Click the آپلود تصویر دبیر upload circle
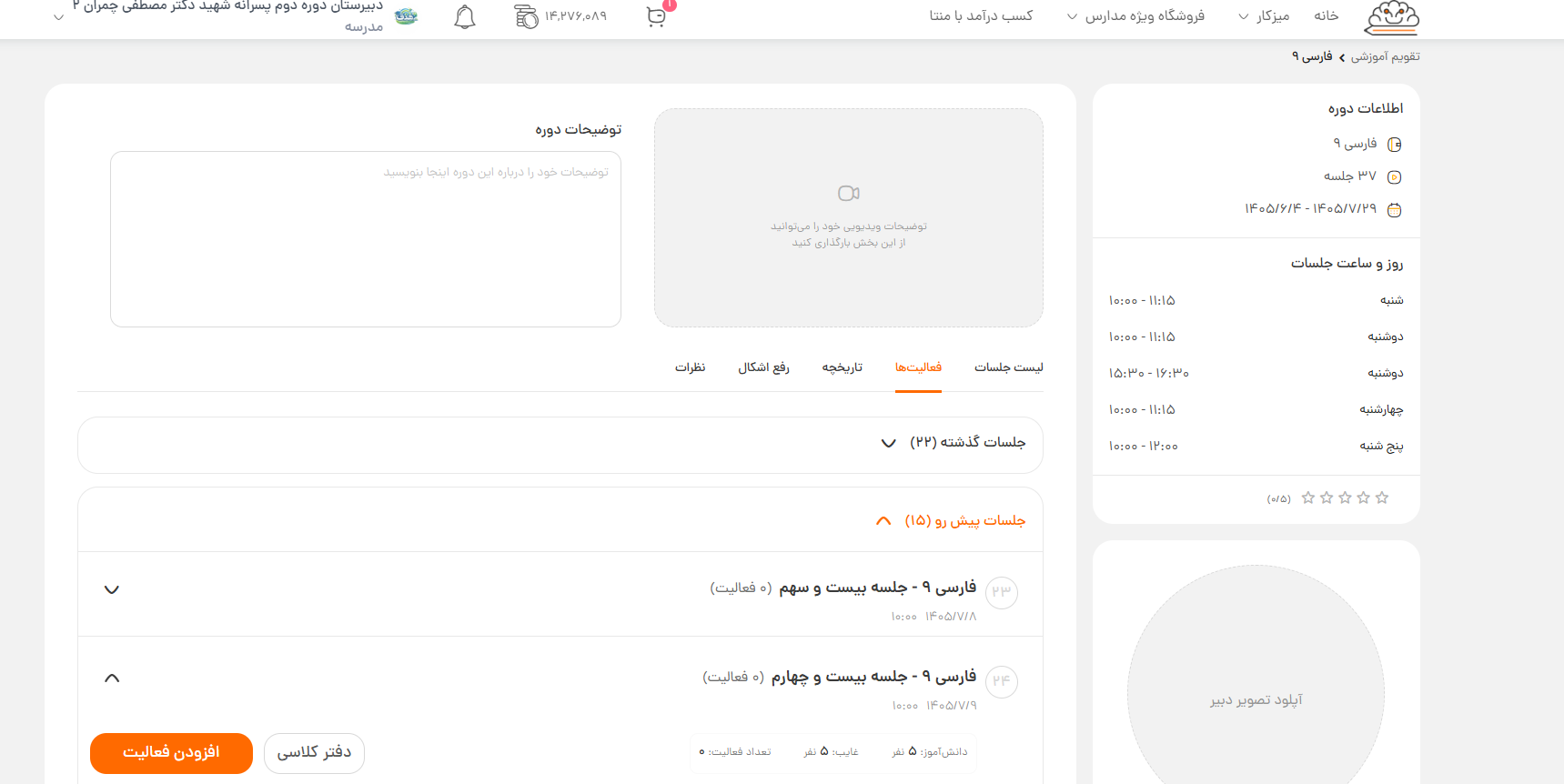Screen dimensions: 1564x784 coord(1256,694)
